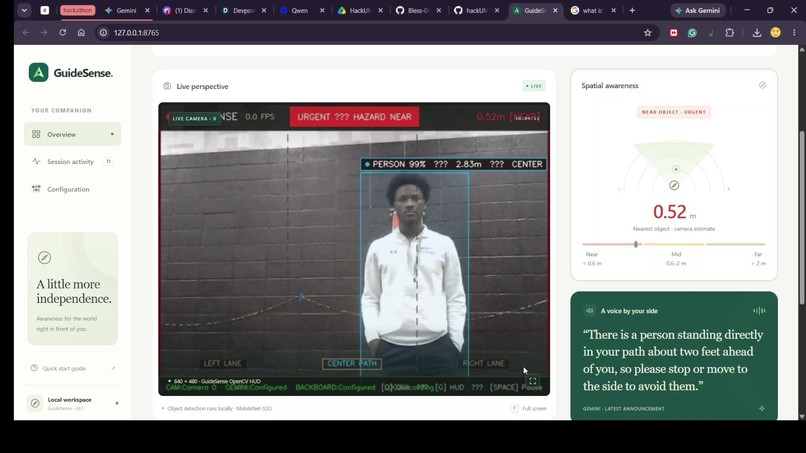Viewport: 806px width, 453px height.
Task: Go back with browser back arrow
Action: click(26, 32)
